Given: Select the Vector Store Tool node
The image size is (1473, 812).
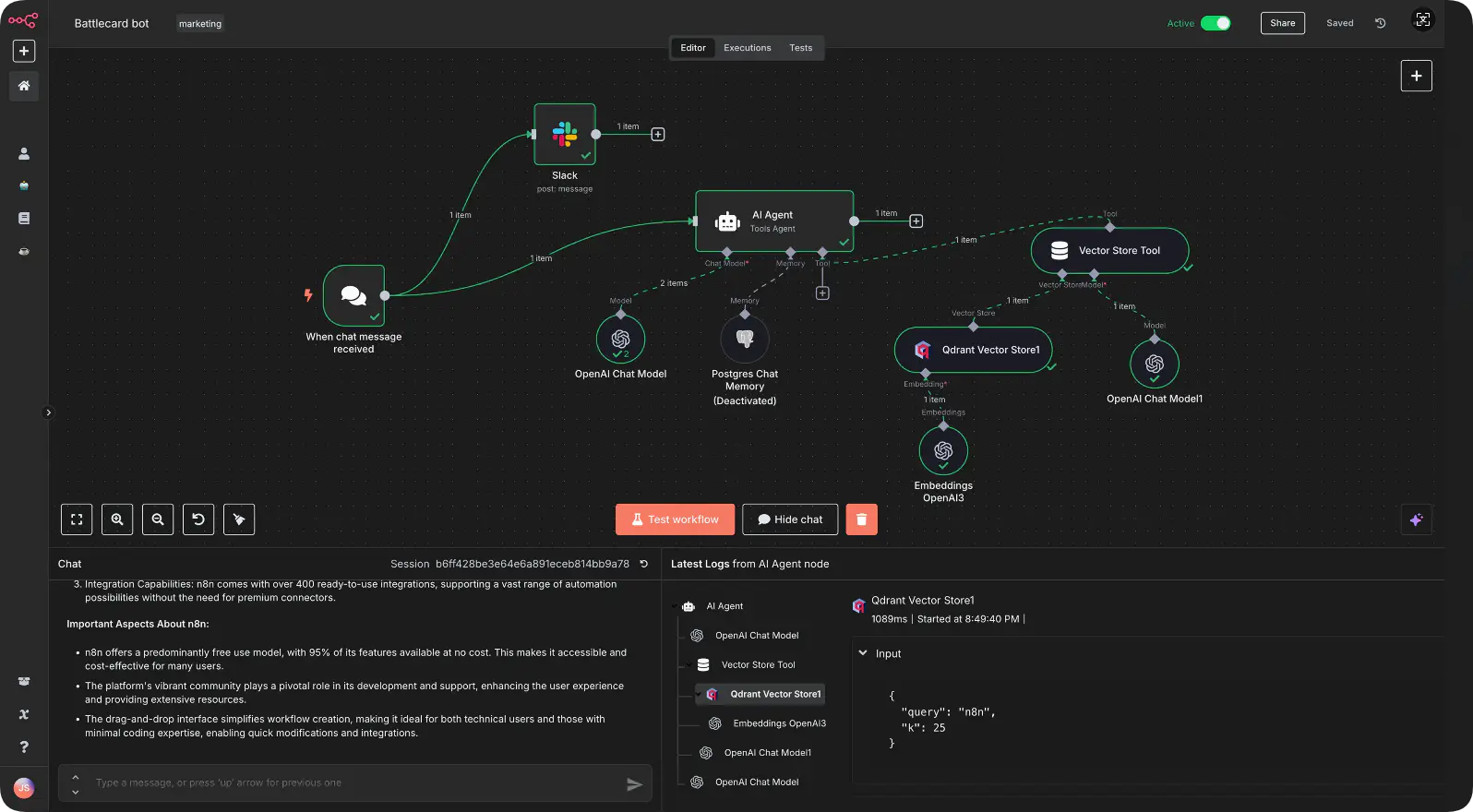Looking at the screenshot, I should pyautogui.click(x=1109, y=250).
